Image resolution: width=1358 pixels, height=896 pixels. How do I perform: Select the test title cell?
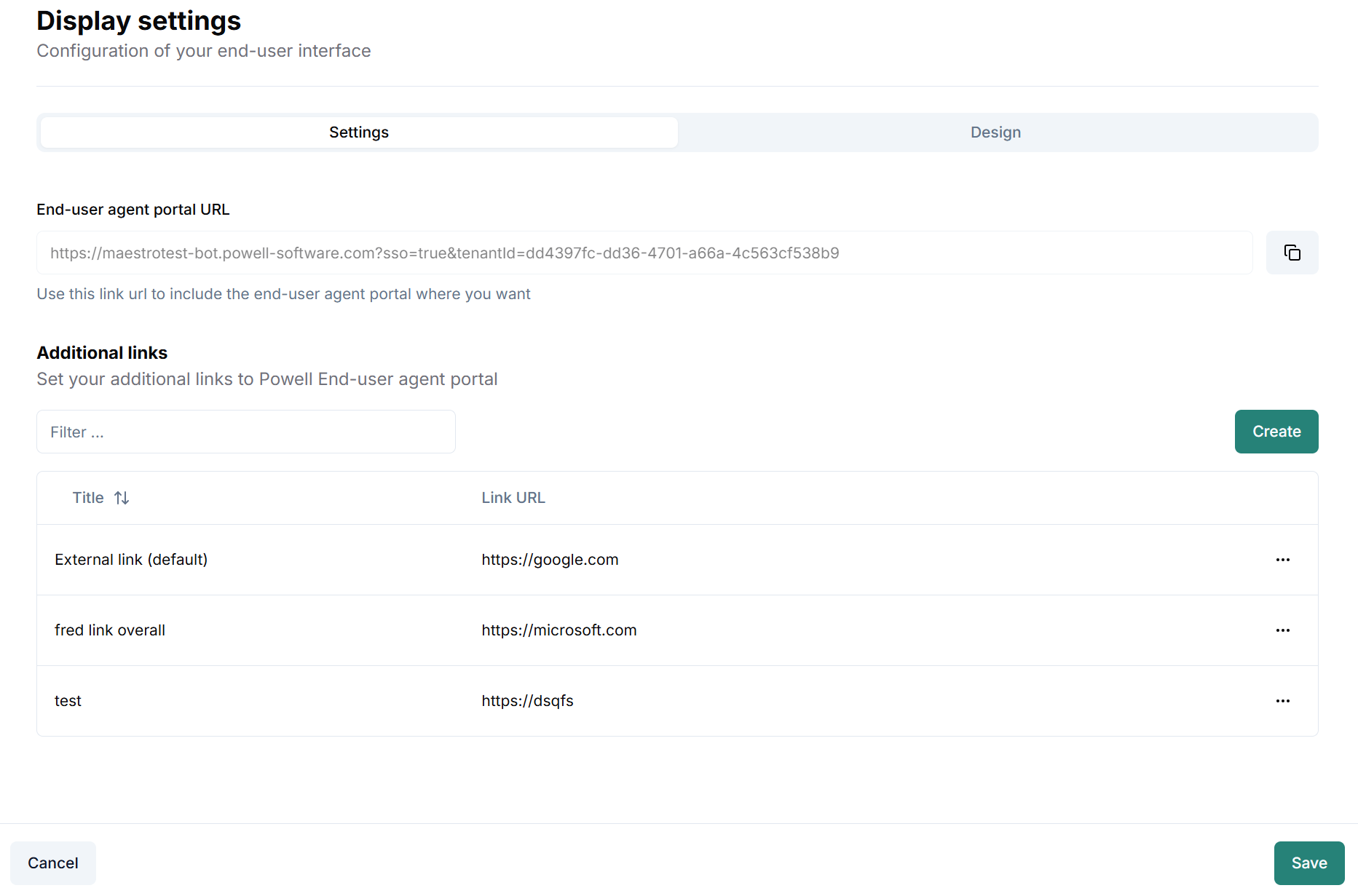68,701
